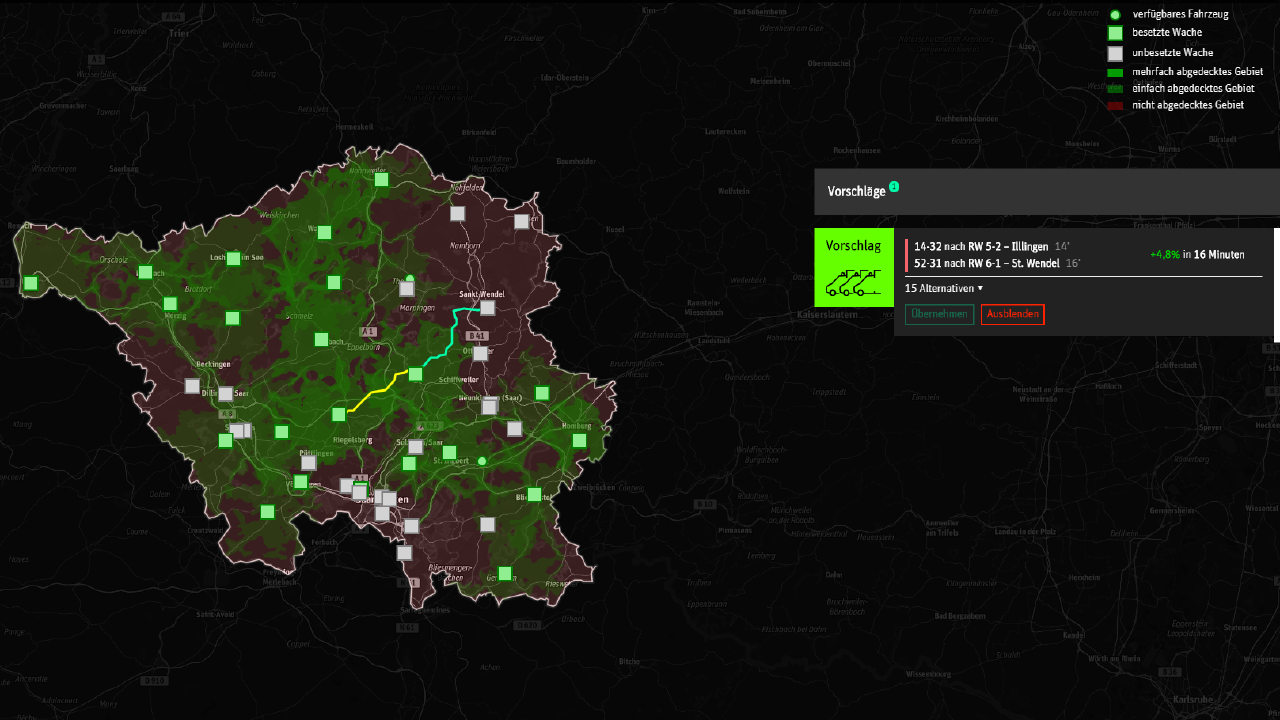This screenshot has width=1280, height=720.
Task: Select the occupied station at Blieskastel
Action: point(534,494)
